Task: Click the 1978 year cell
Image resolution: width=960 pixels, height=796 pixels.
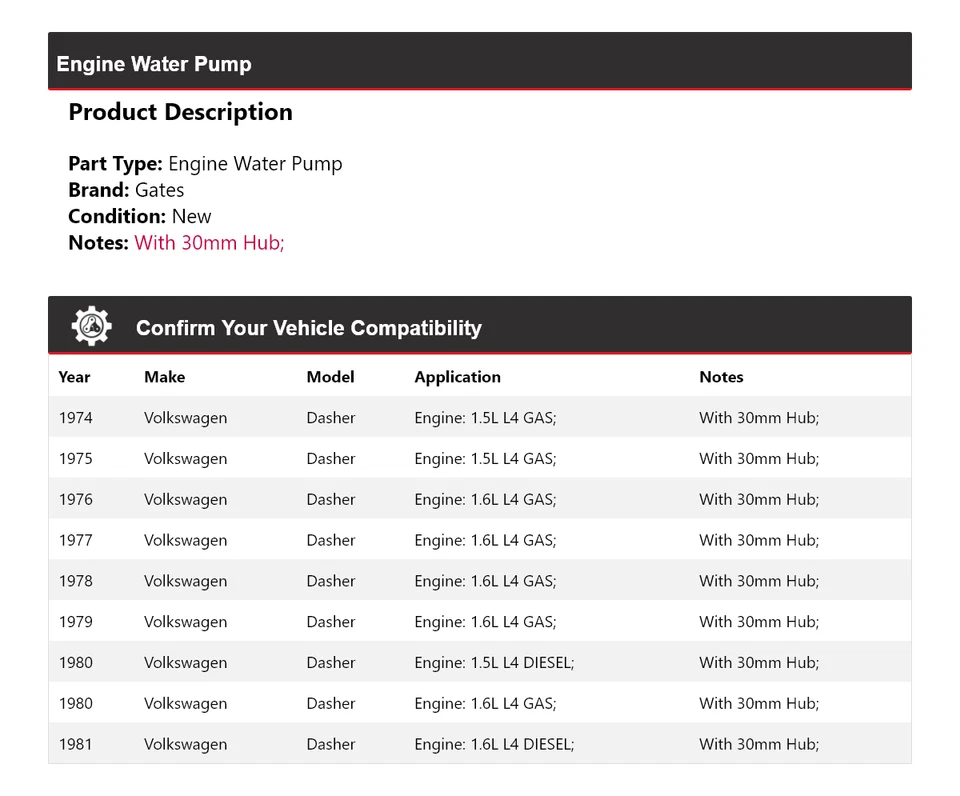Action: (x=75, y=581)
